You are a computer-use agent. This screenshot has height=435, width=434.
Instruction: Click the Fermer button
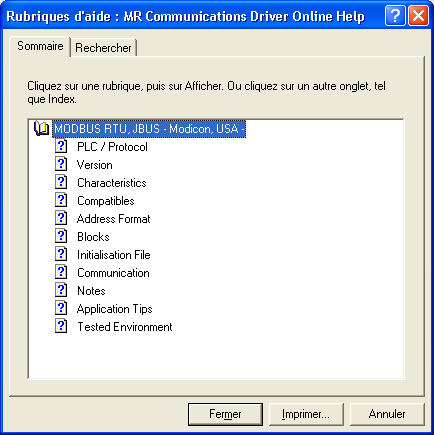click(x=225, y=414)
